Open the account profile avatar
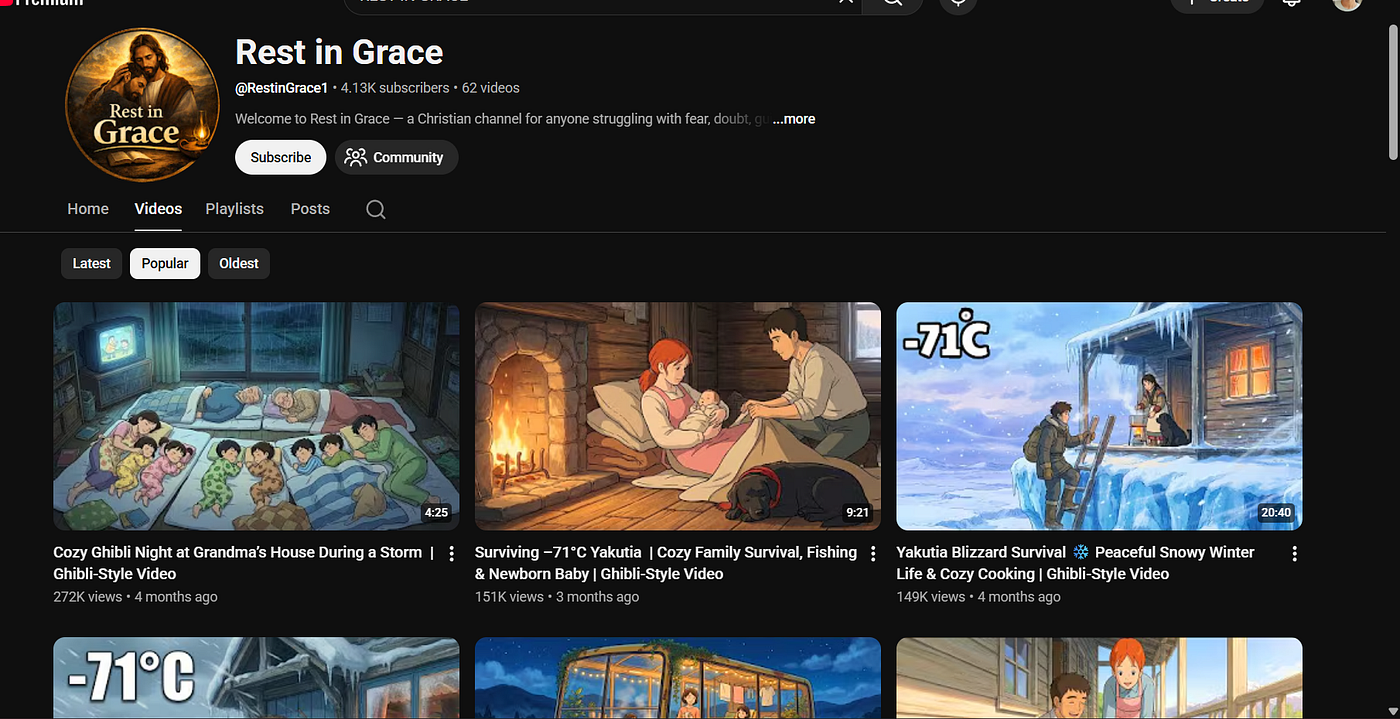Screen dimensions: 1400x719 pyautogui.click(x=1347, y=3)
